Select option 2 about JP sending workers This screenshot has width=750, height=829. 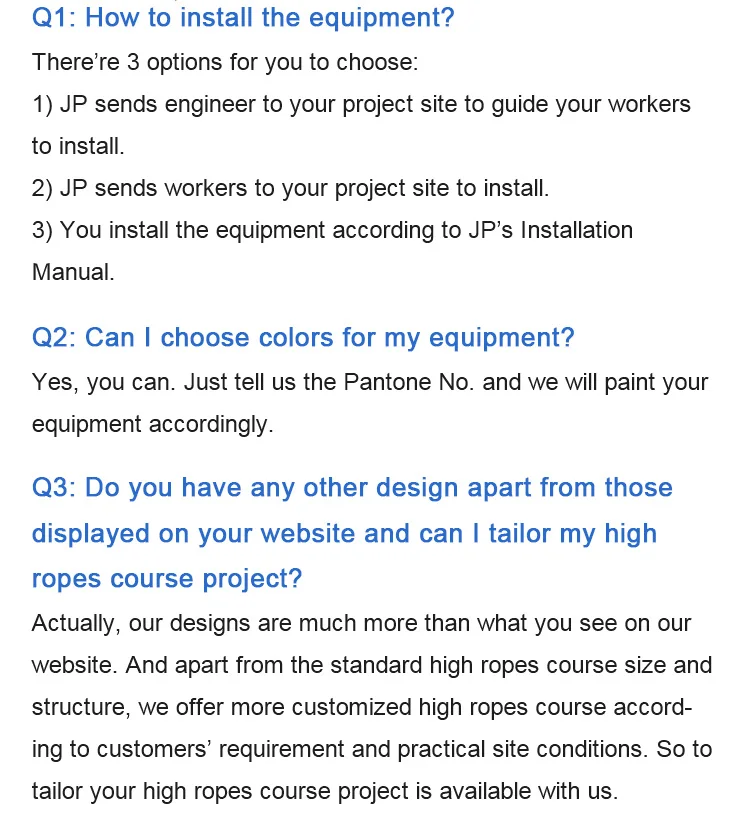click(x=291, y=188)
